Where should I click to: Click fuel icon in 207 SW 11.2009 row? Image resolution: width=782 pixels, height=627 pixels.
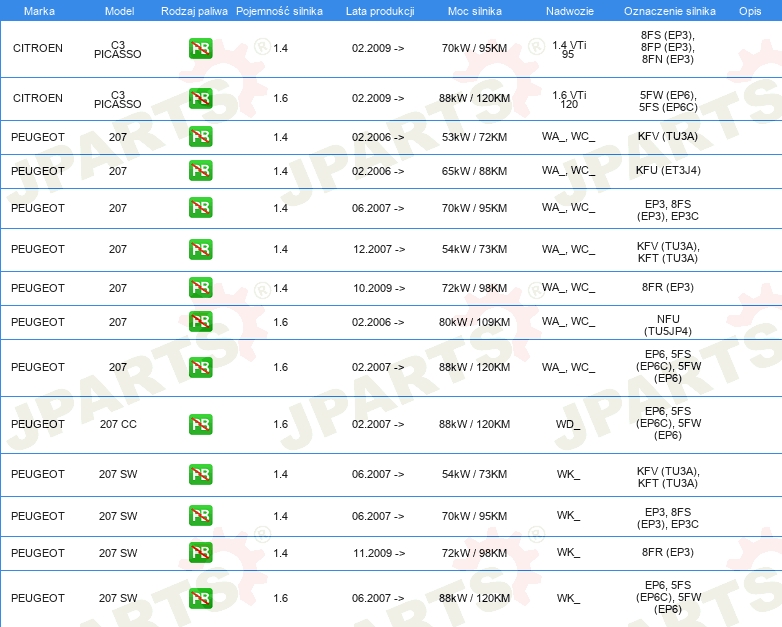click(x=200, y=553)
